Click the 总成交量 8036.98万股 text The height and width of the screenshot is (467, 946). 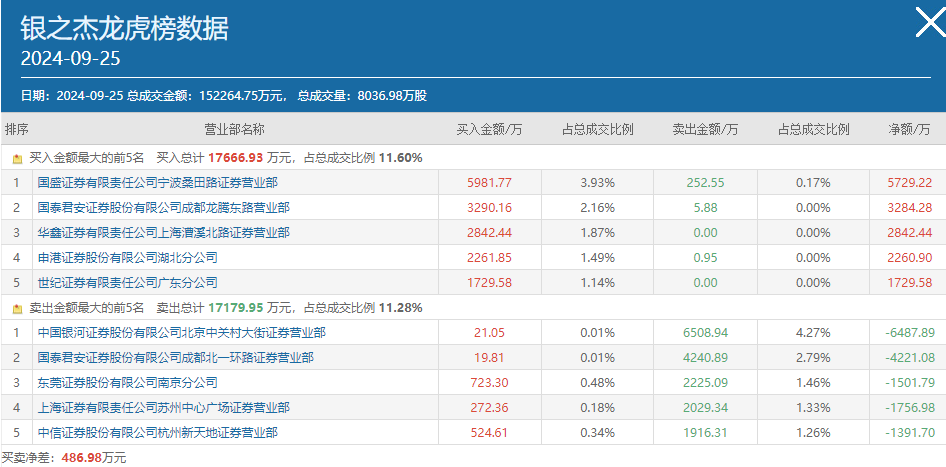click(x=363, y=96)
